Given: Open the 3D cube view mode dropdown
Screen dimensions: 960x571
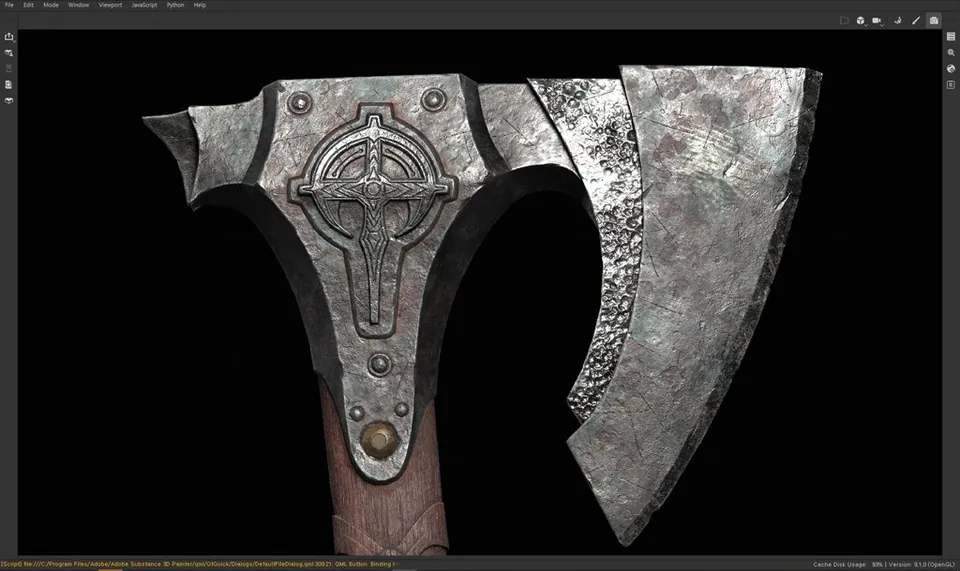Looking at the screenshot, I should pos(861,20).
